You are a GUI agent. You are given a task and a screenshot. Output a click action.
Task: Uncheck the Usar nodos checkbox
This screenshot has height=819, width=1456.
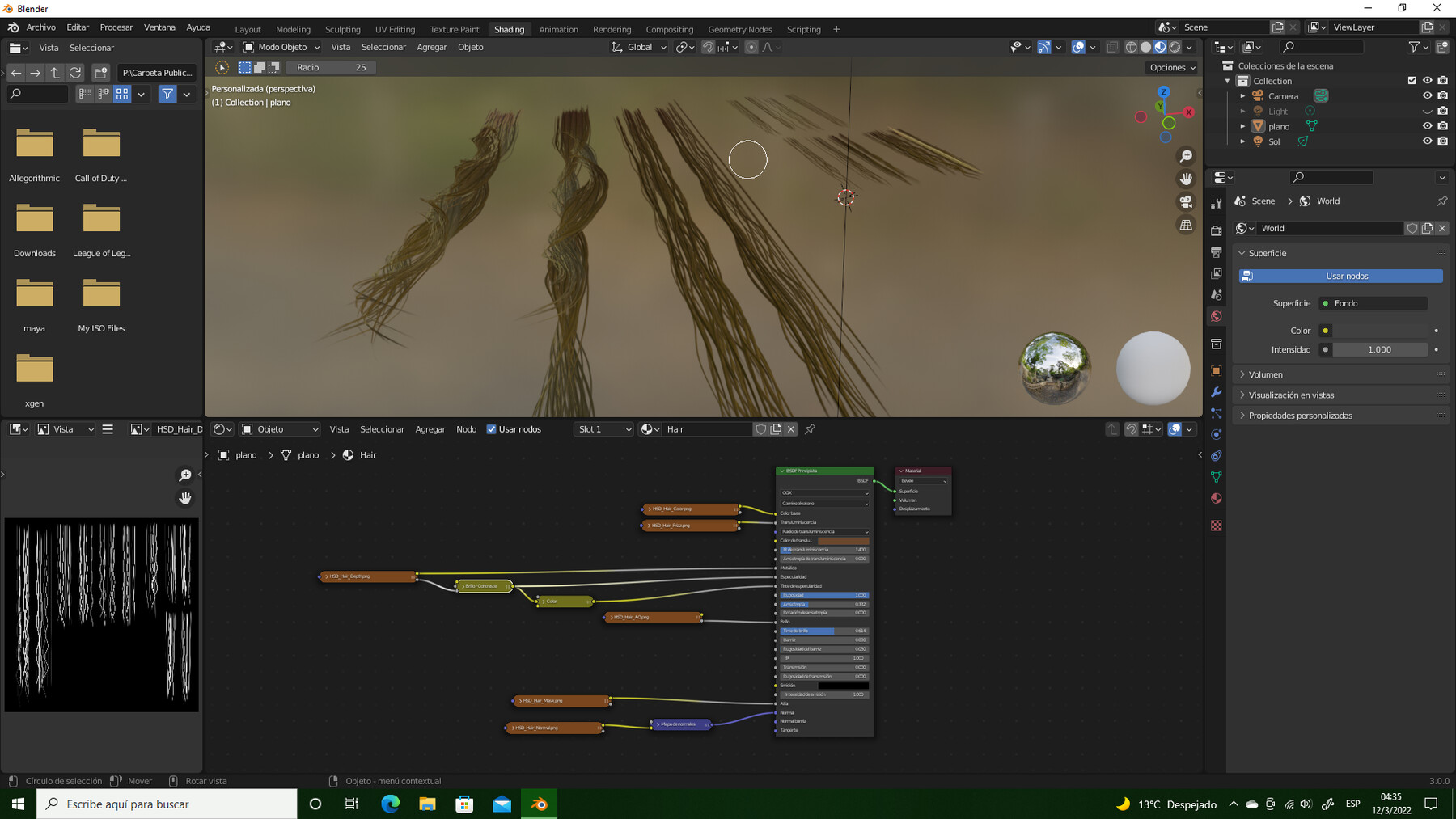pos(491,429)
